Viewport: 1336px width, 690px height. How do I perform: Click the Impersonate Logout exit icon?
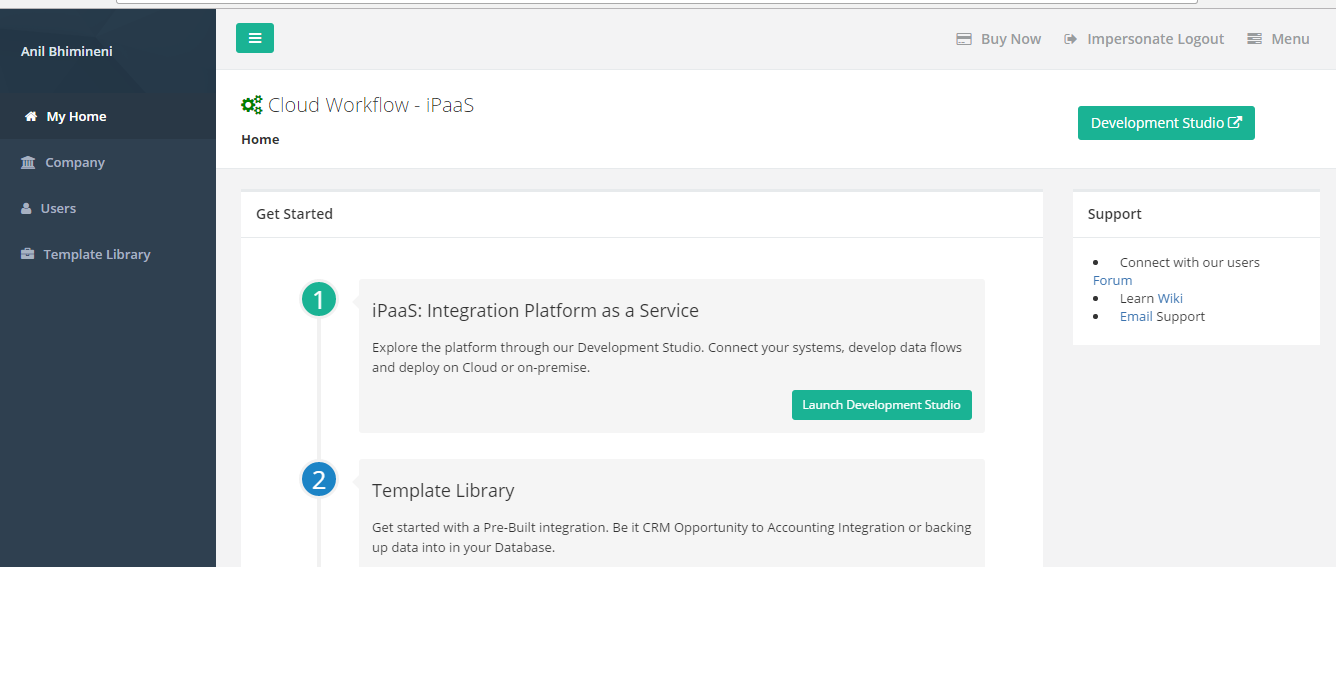point(1070,39)
